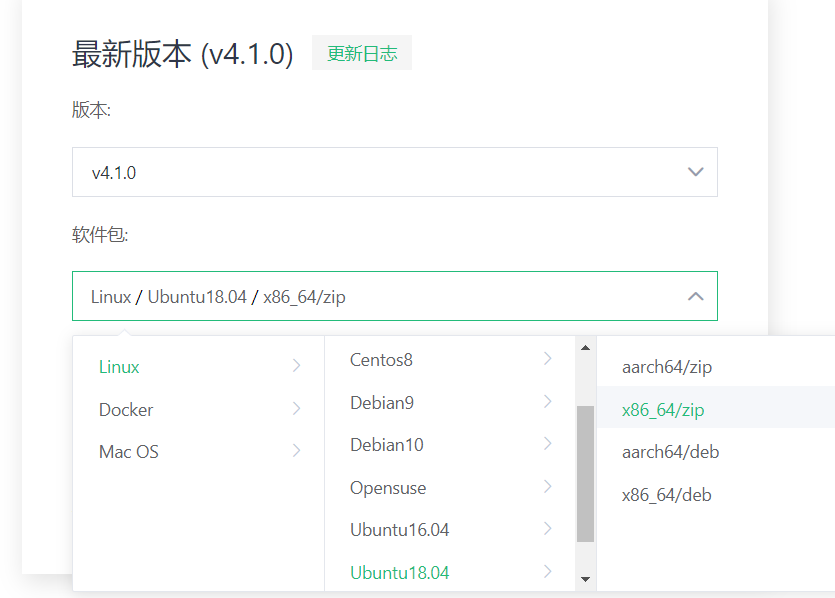
Task: Click the distribution list scroll-up arrow
Action: (585, 348)
